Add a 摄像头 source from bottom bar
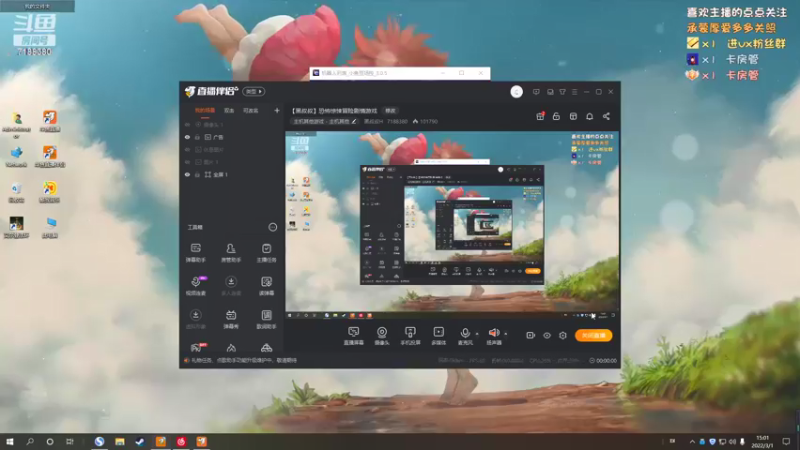The image size is (800, 450). coord(382,336)
